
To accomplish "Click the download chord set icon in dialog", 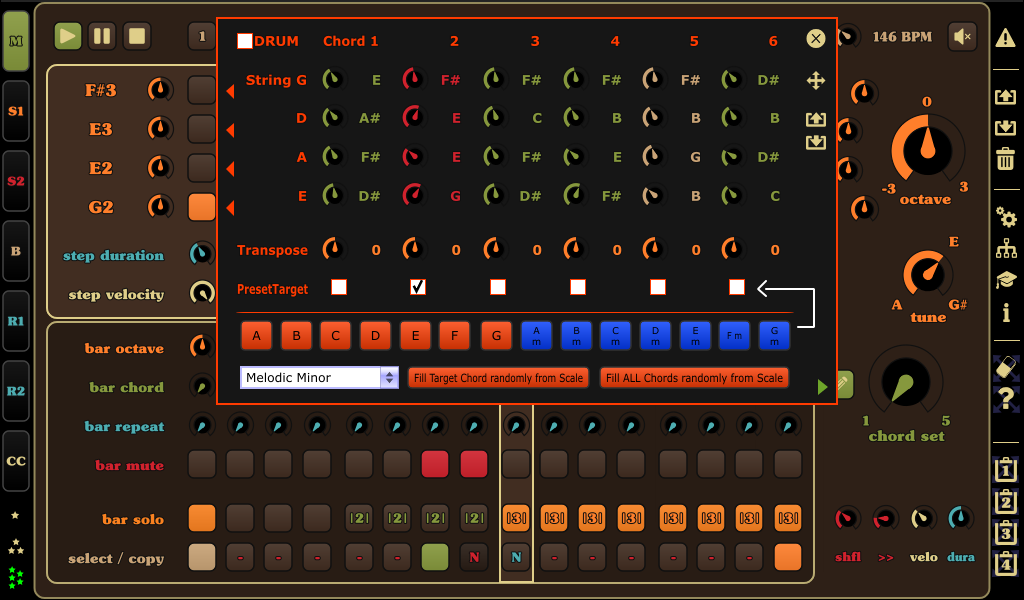I will [816, 142].
